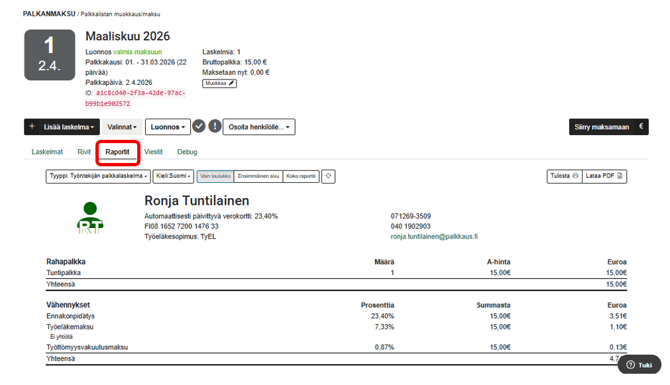670x385 pixels.
Task: Expand the Valinnat dropdown
Action: click(122, 127)
